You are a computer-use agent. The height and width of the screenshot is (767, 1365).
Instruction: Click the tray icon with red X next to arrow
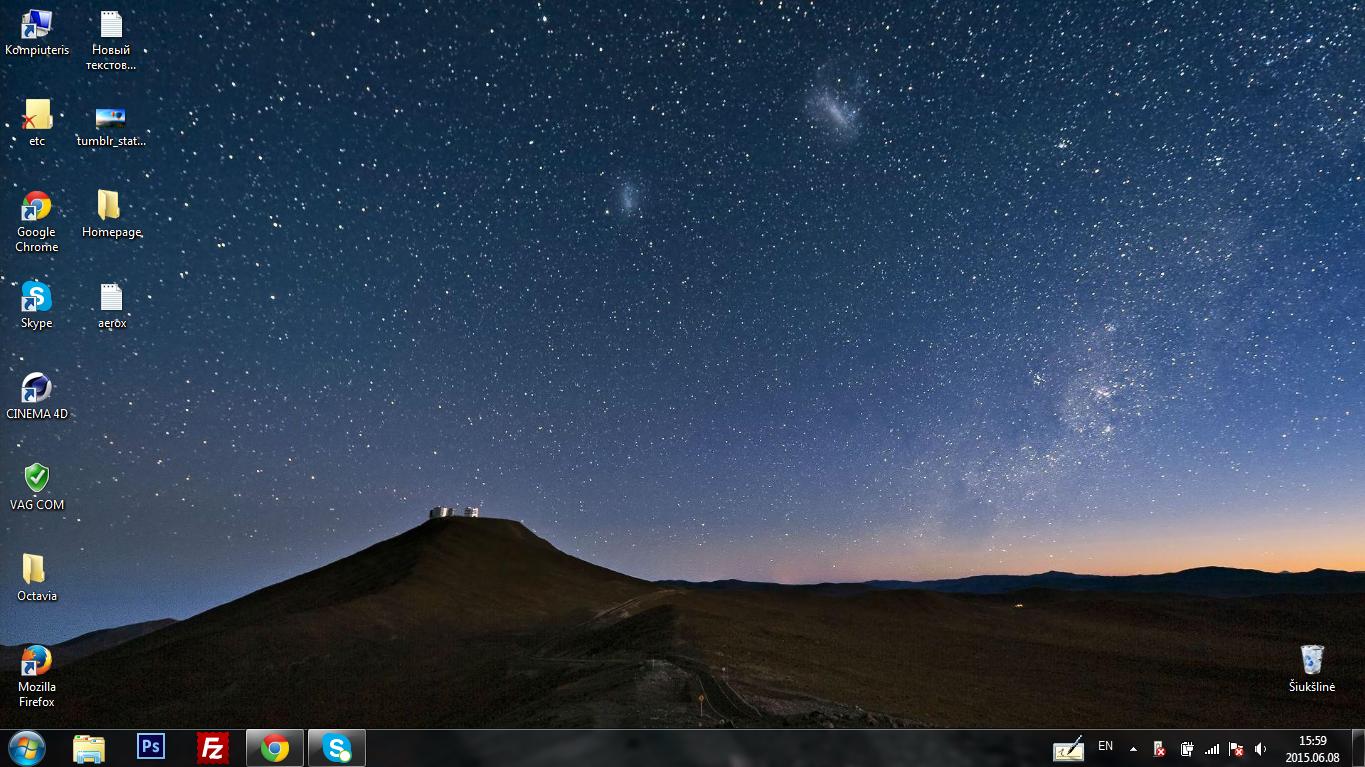pos(1159,749)
